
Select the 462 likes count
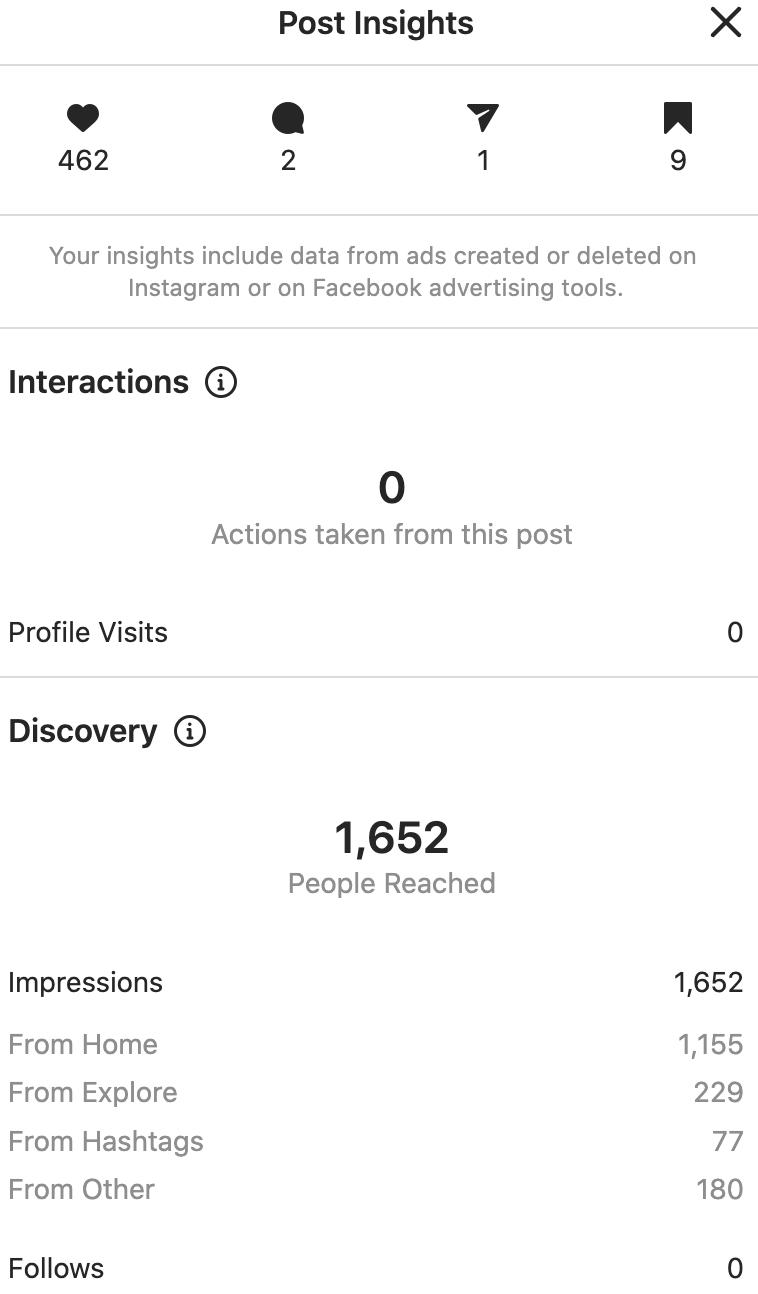point(83,160)
